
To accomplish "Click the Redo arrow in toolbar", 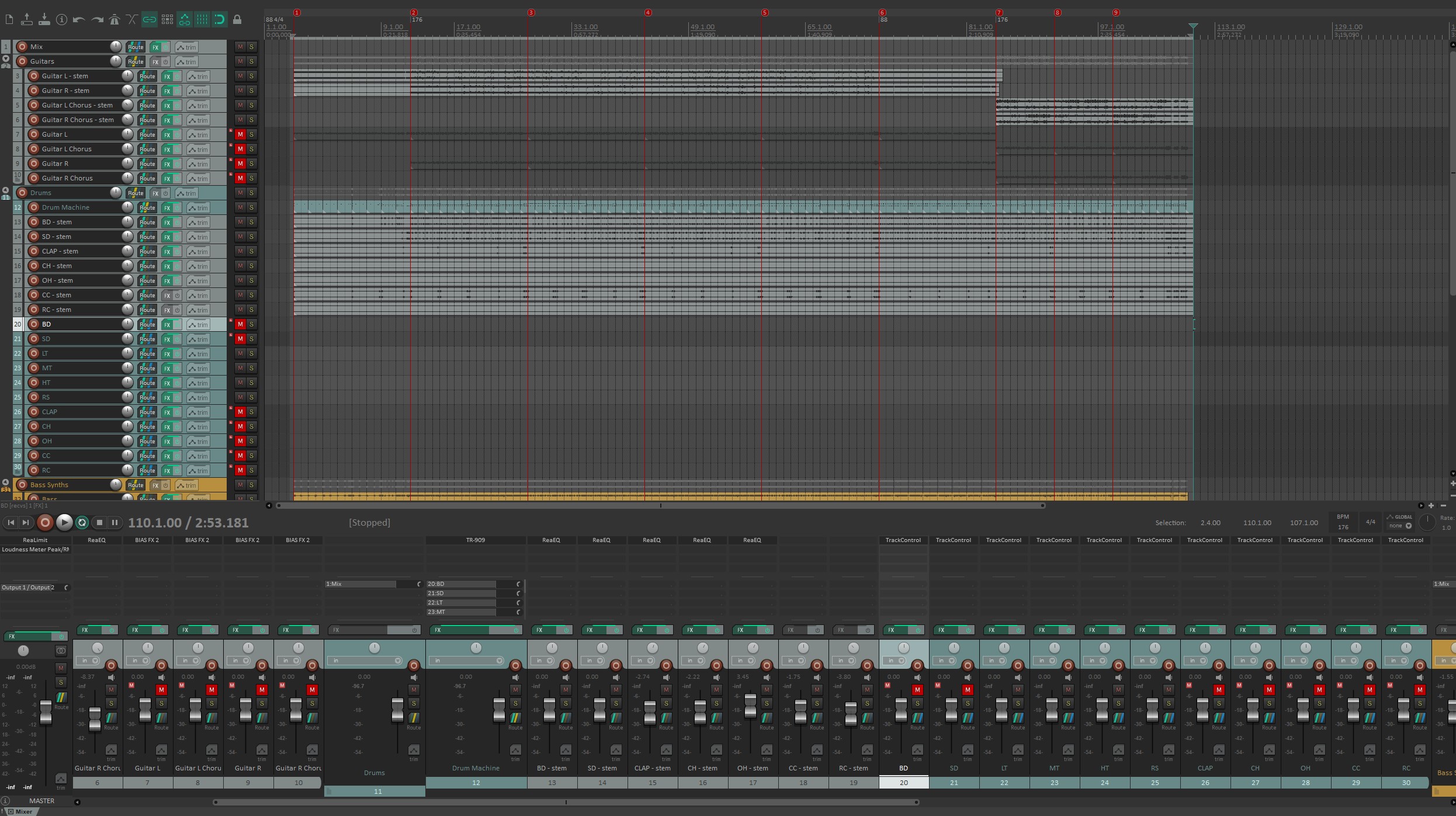I will point(97,19).
